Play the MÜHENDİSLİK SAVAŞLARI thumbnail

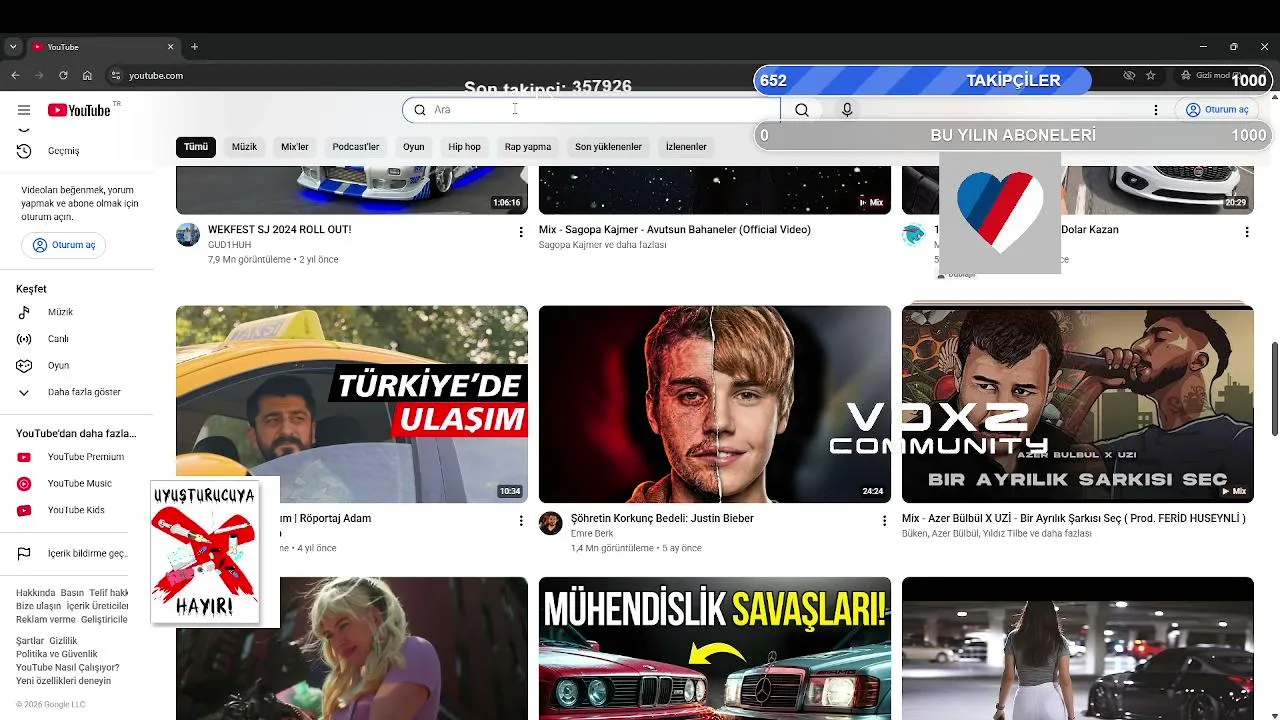click(715, 648)
